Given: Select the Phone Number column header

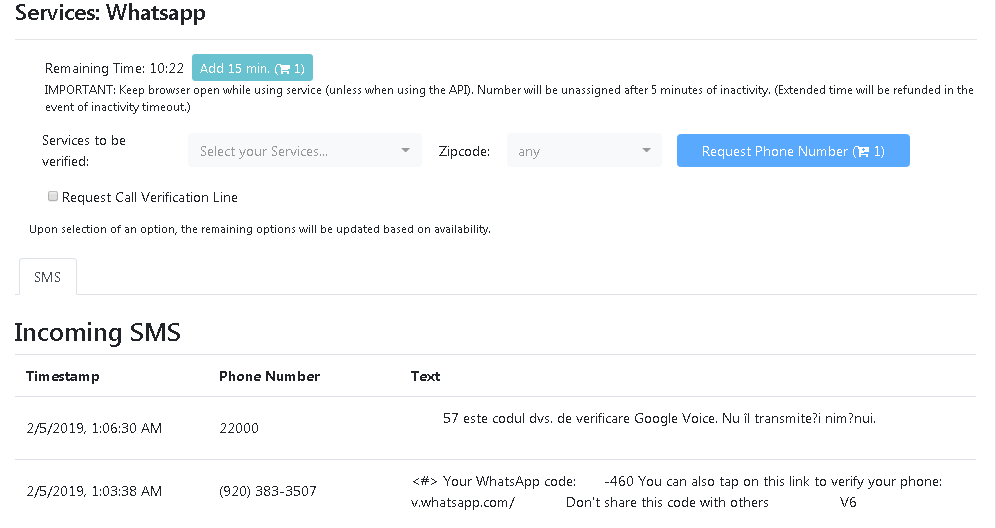Looking at the screenshot, I should (x=269, y=376).
